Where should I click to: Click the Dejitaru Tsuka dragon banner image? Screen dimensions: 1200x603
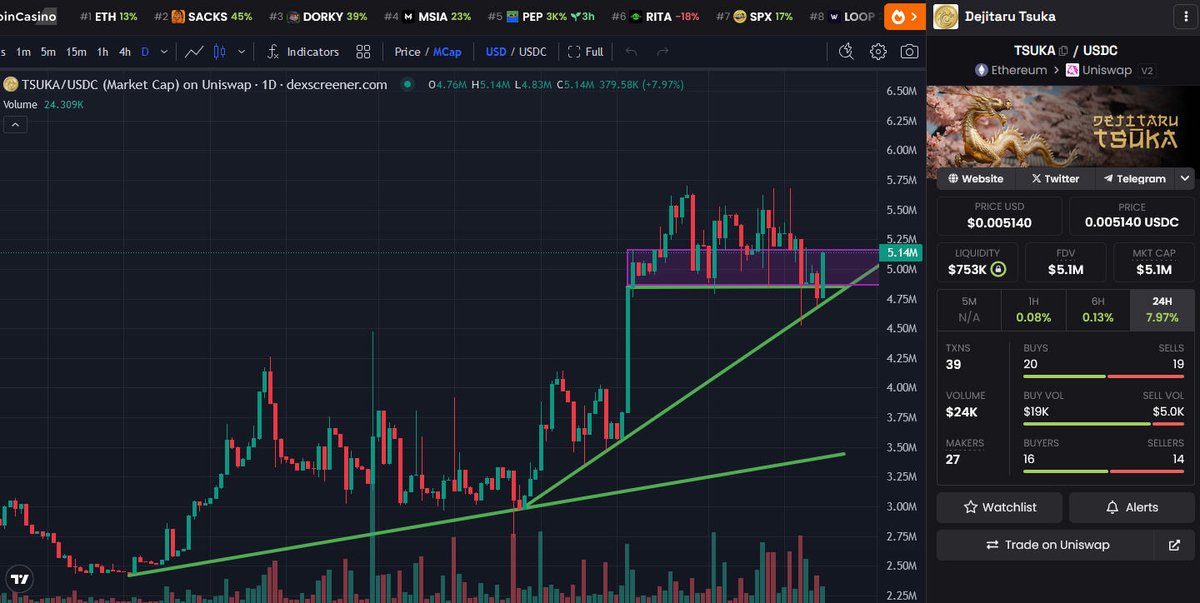click(x=1063, y=125)
